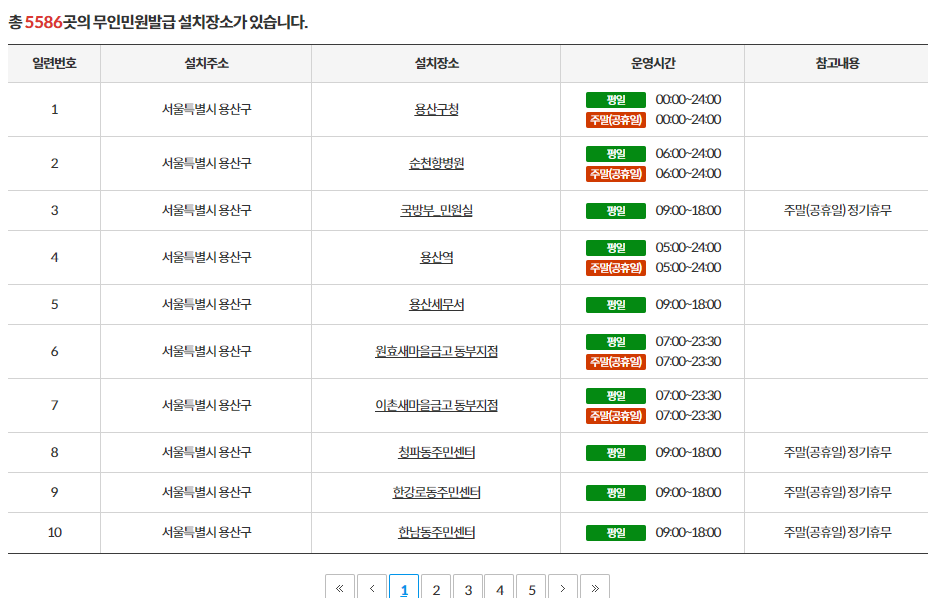Click the 설치주소 column header

pos(206,63)
